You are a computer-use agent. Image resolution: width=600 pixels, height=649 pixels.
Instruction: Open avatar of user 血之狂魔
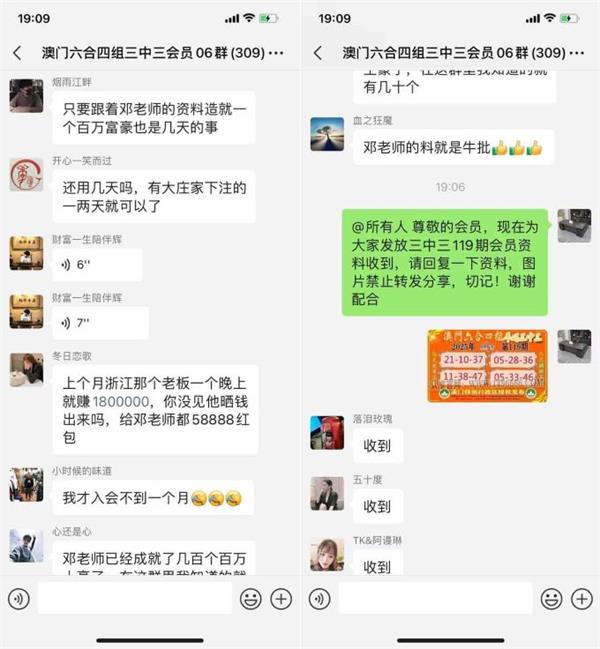tap(327, 134)
